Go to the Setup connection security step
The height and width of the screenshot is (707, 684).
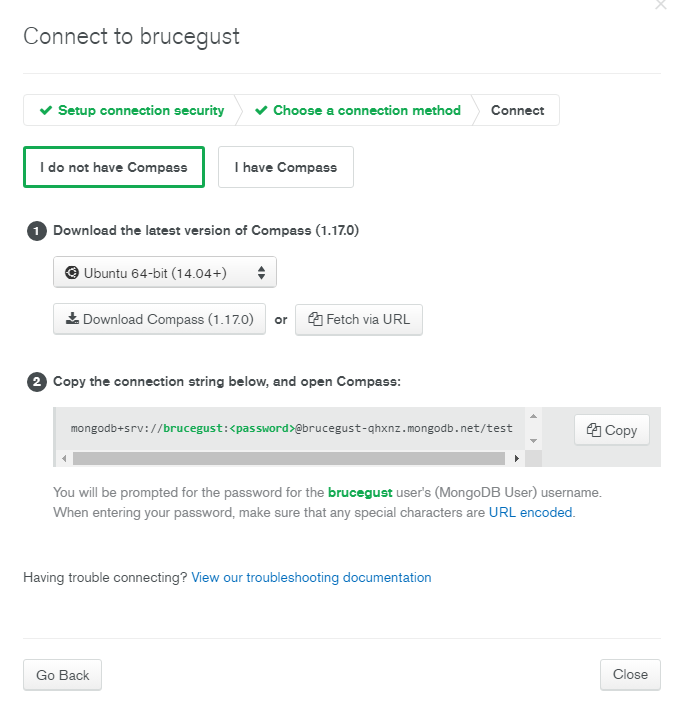[x=140, y=111]
